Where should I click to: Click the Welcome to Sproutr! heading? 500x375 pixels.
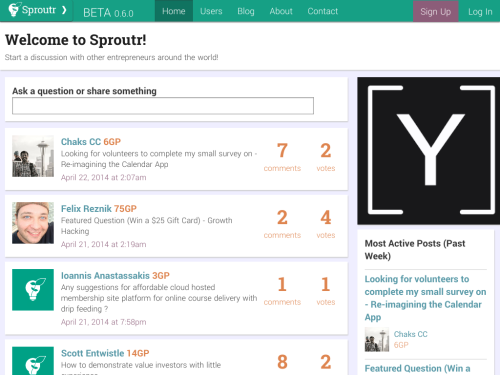coord(76,40)
